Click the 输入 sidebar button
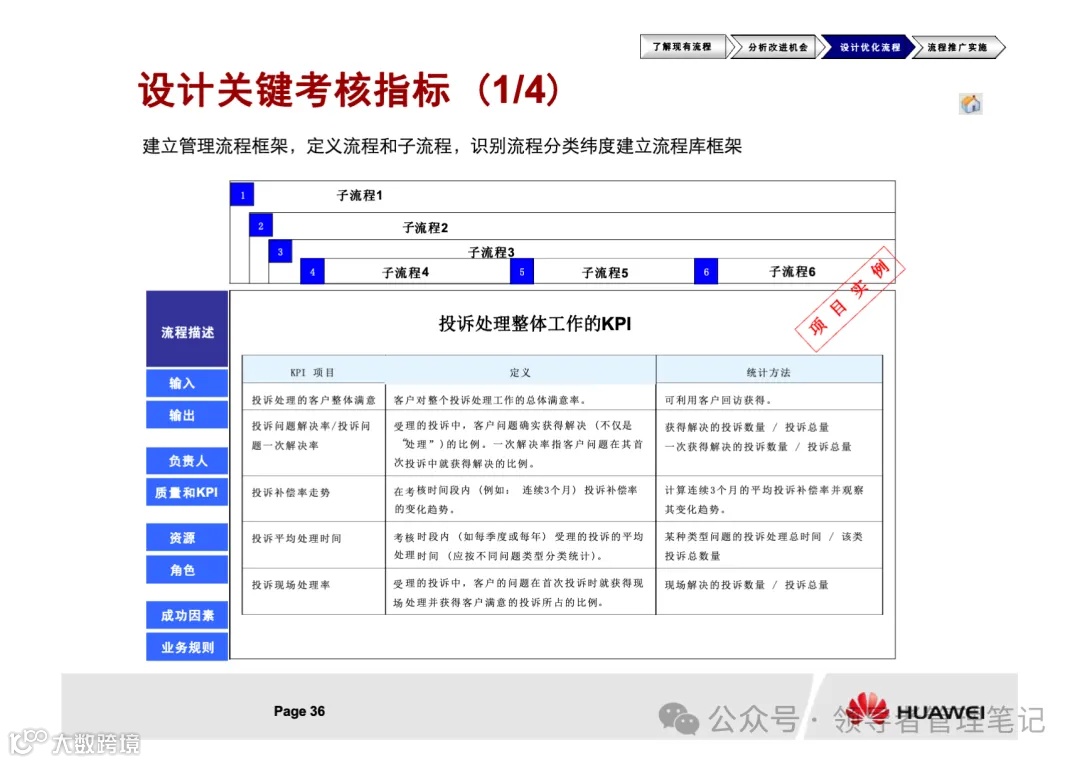This screenshot has height=763, width=1080. [x=186, y=383]
